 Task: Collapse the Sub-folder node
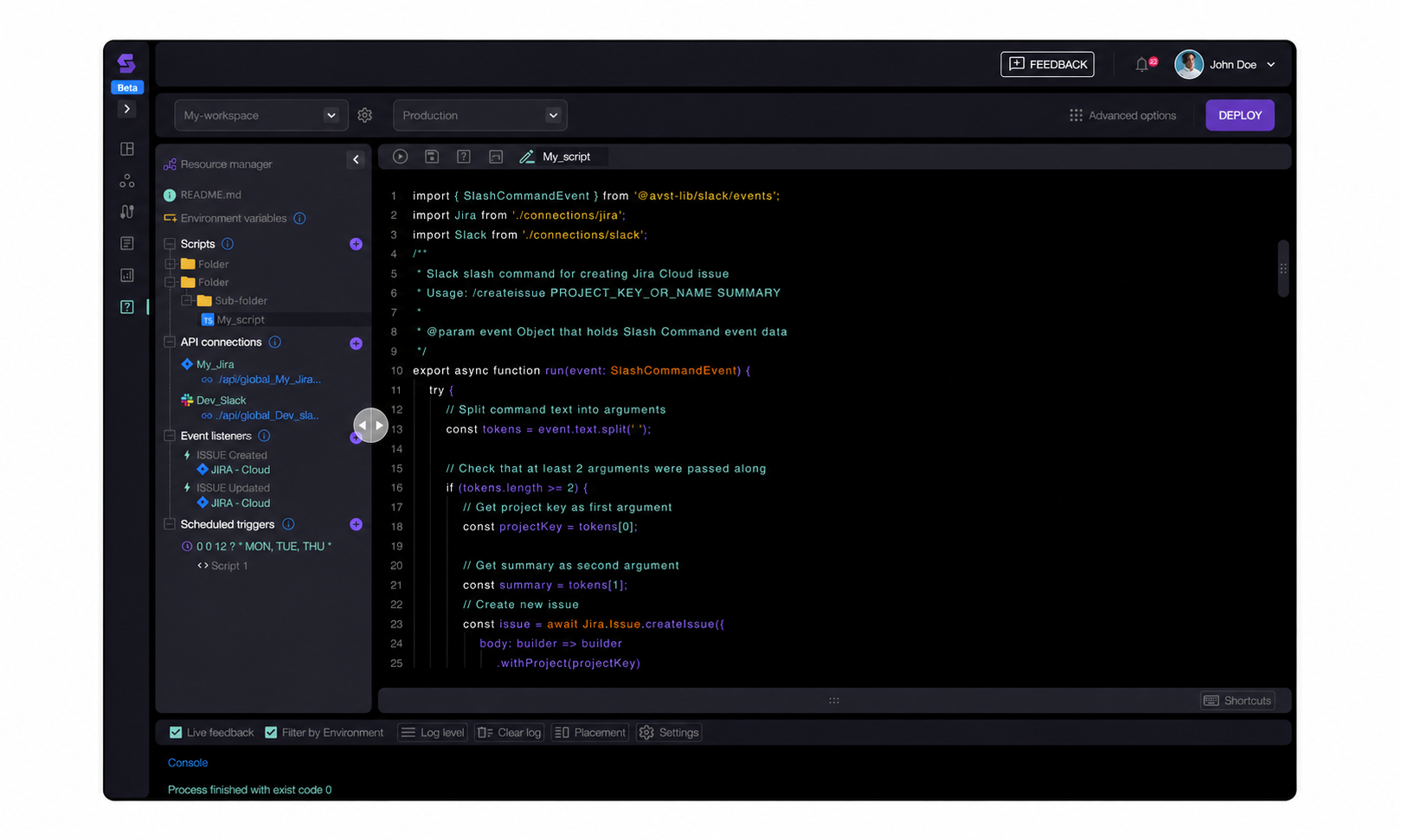(187, 300)
